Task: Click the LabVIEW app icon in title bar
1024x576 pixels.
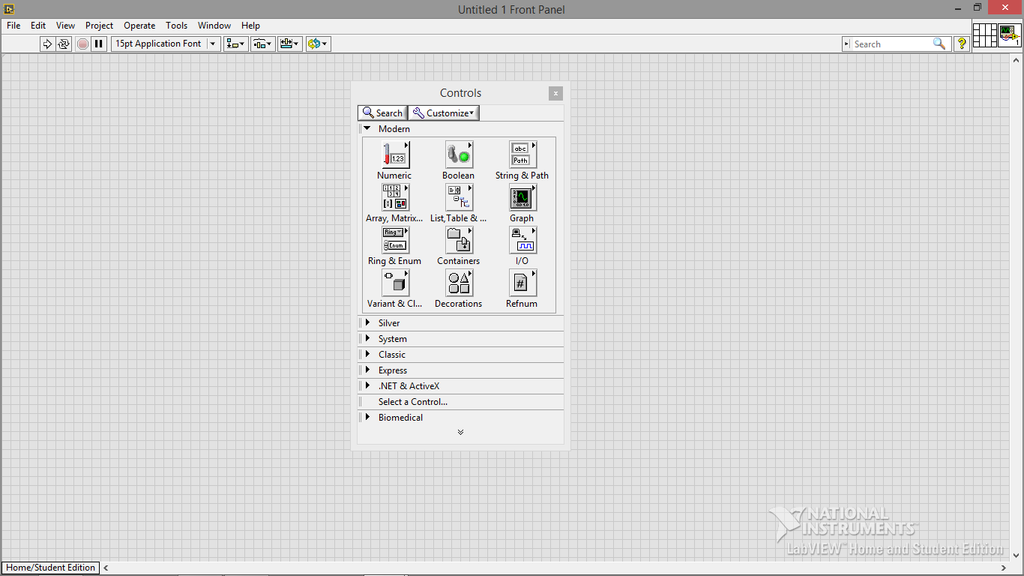Action: coord(9,9)
